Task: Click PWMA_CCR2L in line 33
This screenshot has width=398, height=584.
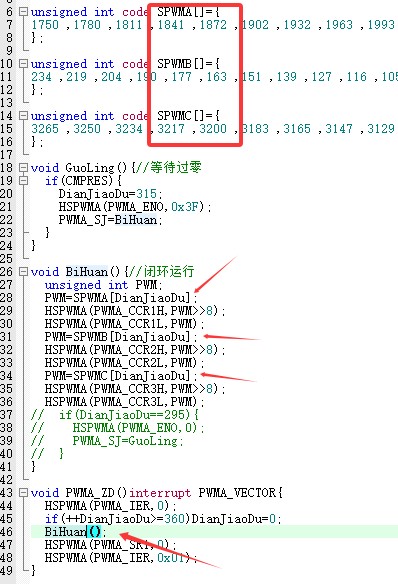Action: [x=129, y=363]
